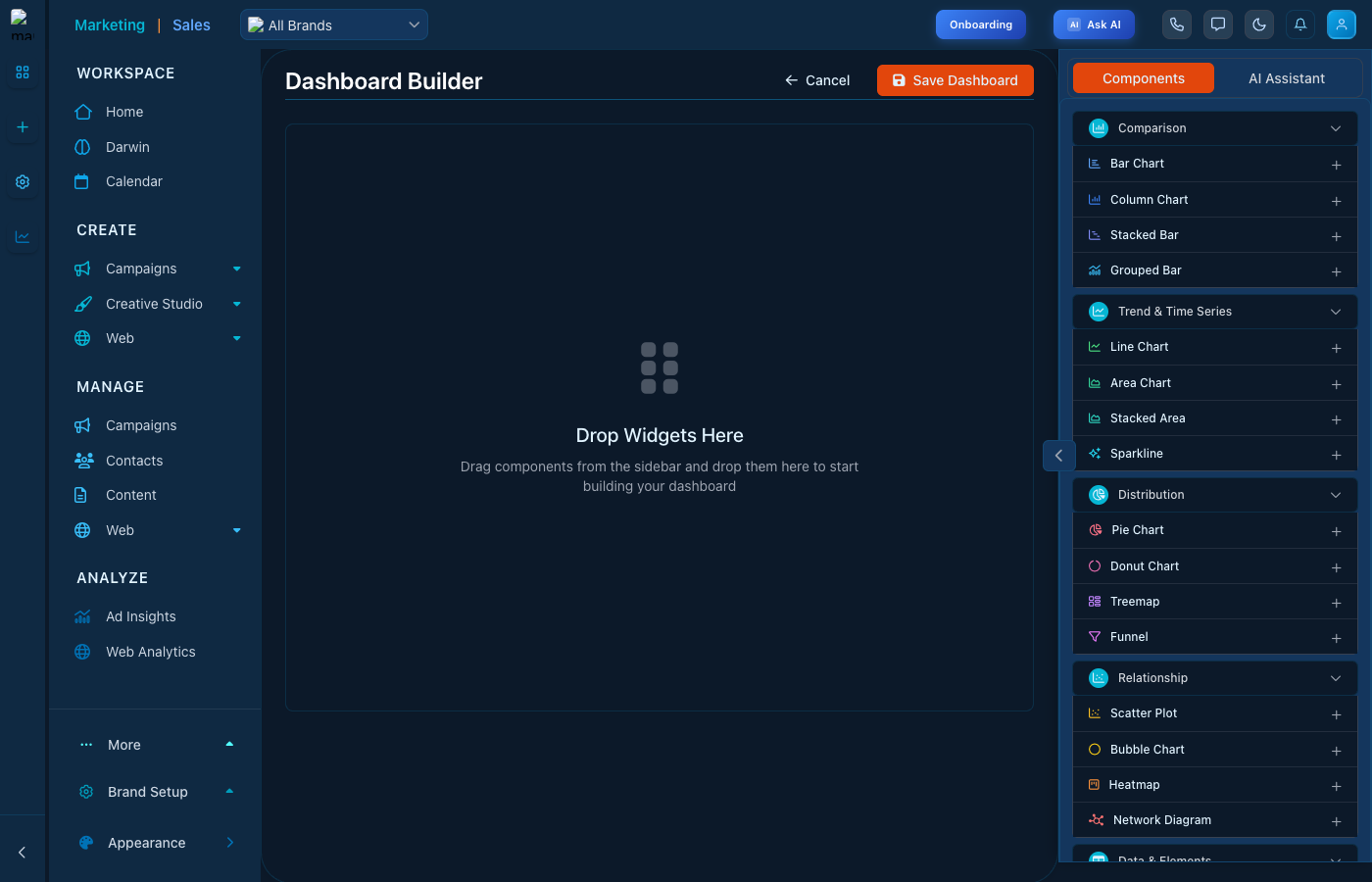Collapse the Distribution section
Image resolution: width=1372 pixels, height=882 pixels.
[x=1215, y=495]
